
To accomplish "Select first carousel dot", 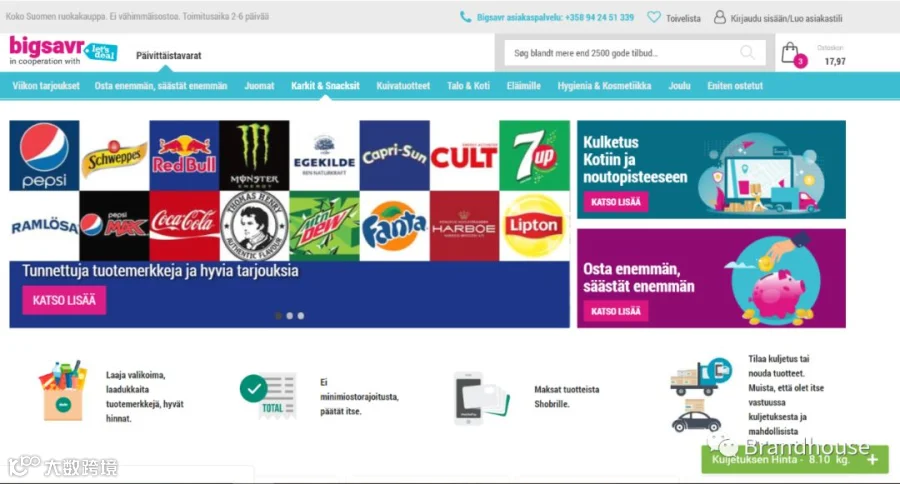I will click(x=278, y=316).
